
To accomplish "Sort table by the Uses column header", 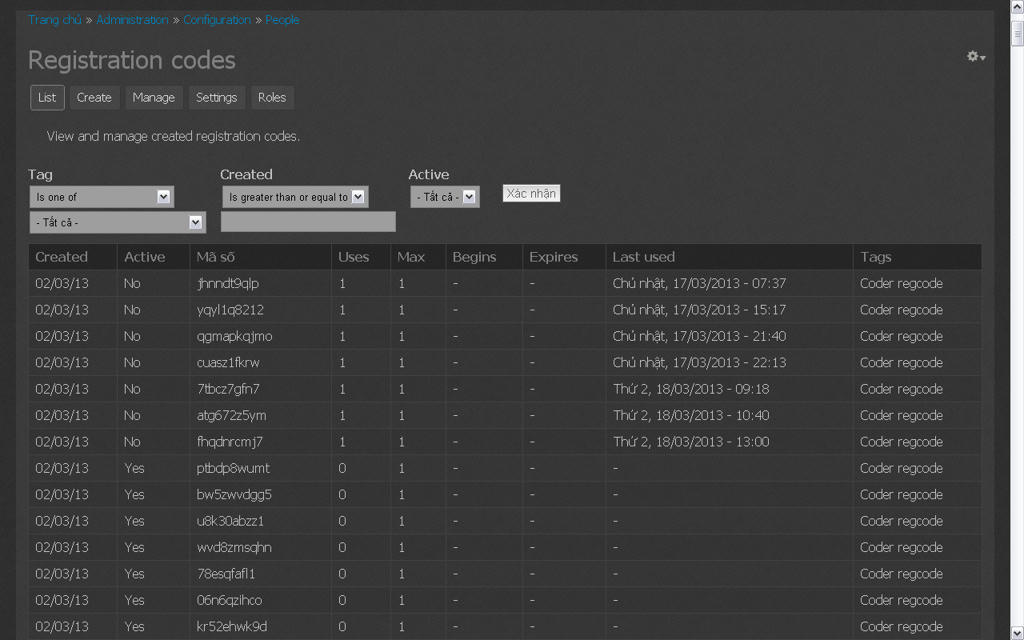I will click(x=353, y=257).
